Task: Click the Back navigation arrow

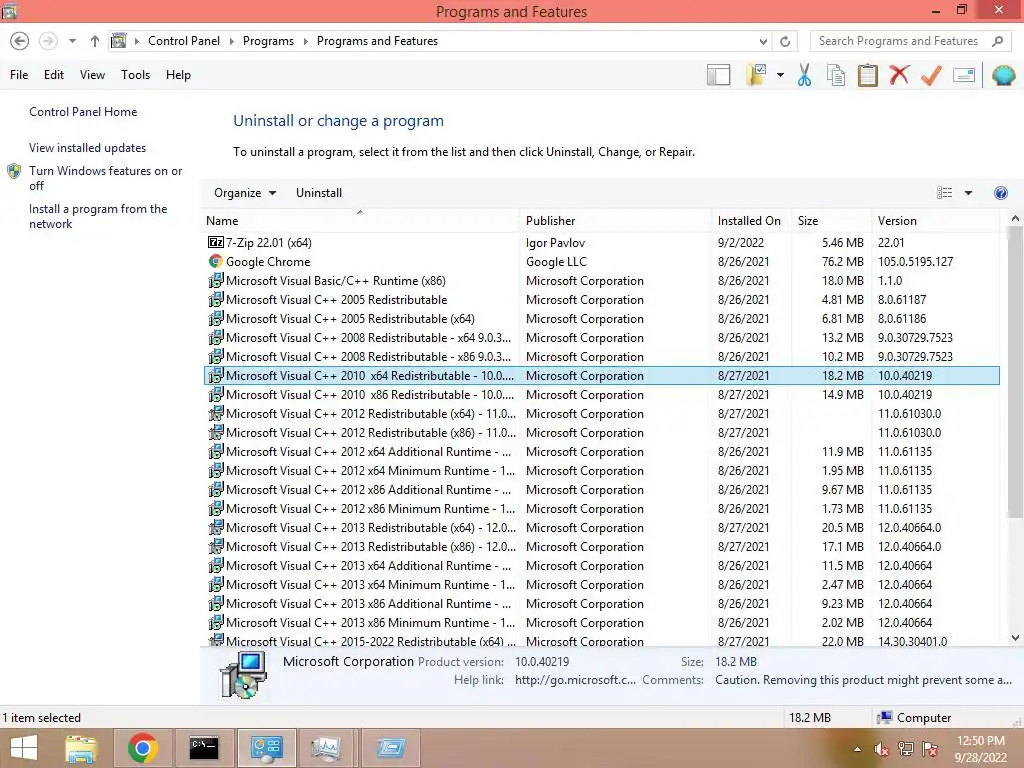Action: [x=20, y=41]
